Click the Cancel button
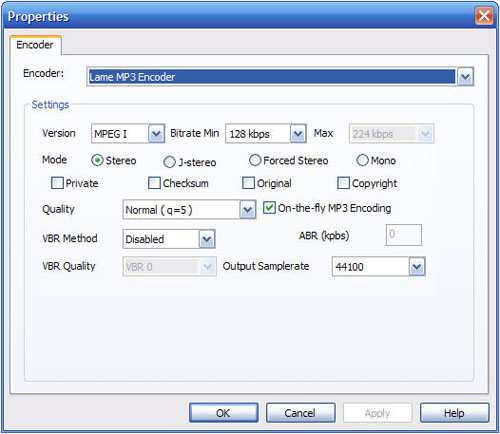The height and width of the screenshot is (434, 500). coord(300,413)
